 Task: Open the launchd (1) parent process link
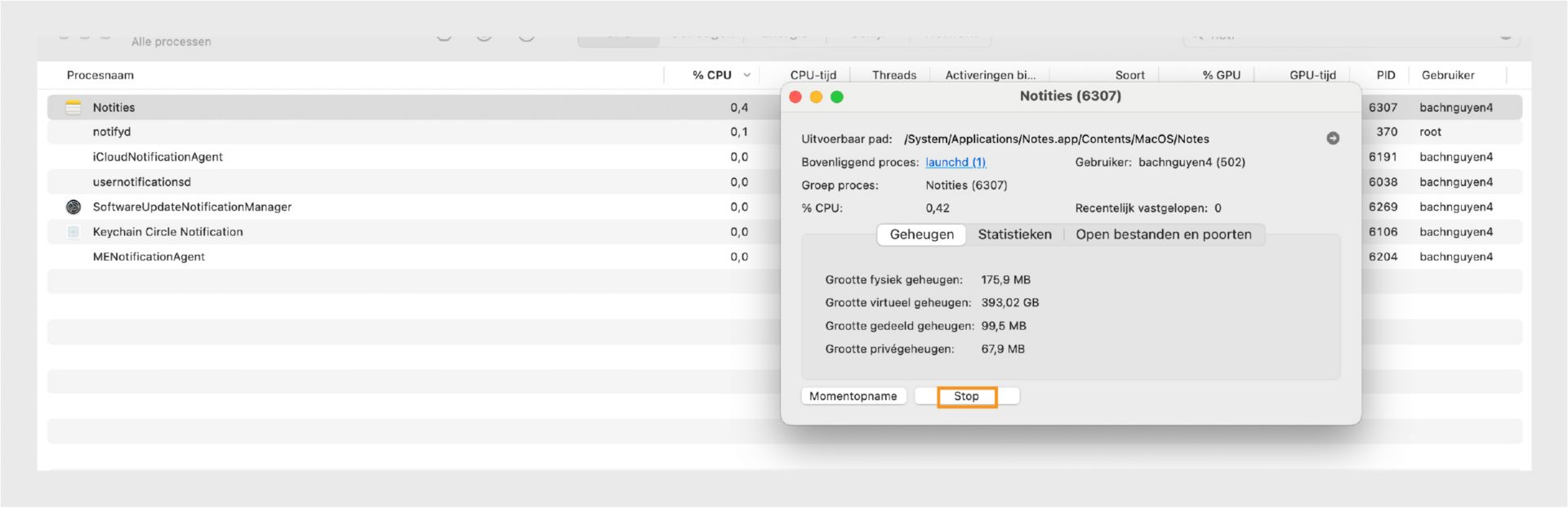(x=955, y=163)
